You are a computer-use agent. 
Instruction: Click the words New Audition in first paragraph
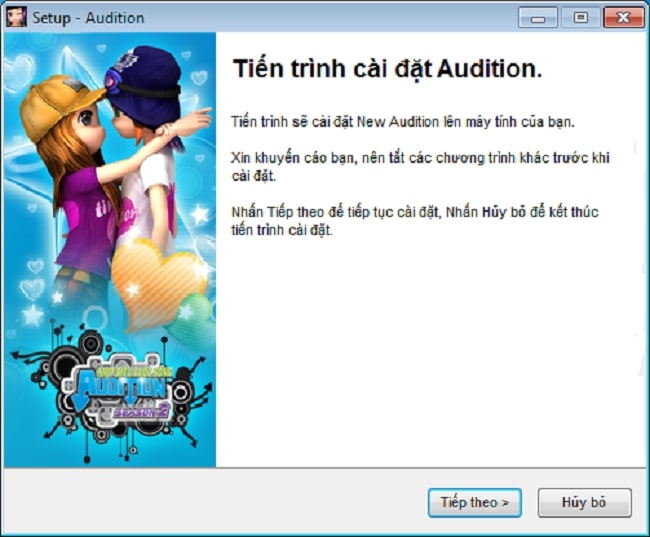pyautogui.click(x=398, y=122)
